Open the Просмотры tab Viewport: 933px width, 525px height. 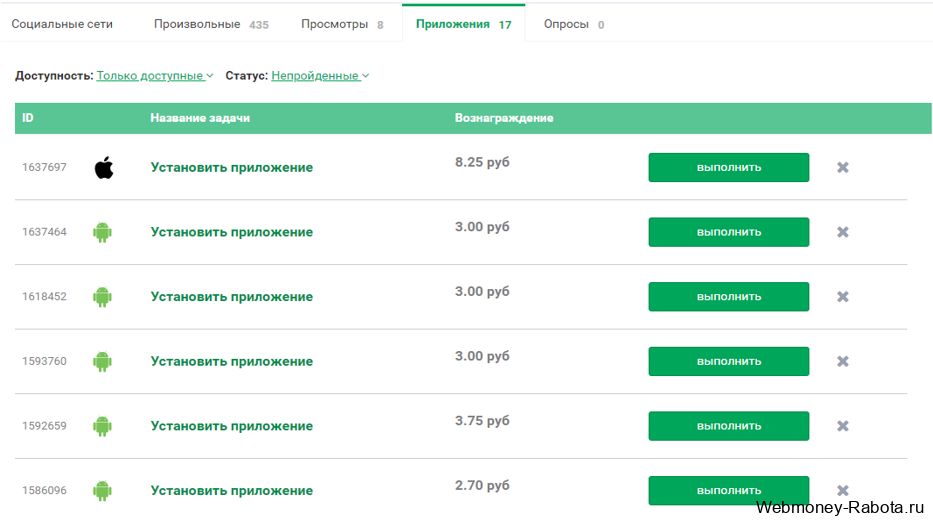[342, 24]
